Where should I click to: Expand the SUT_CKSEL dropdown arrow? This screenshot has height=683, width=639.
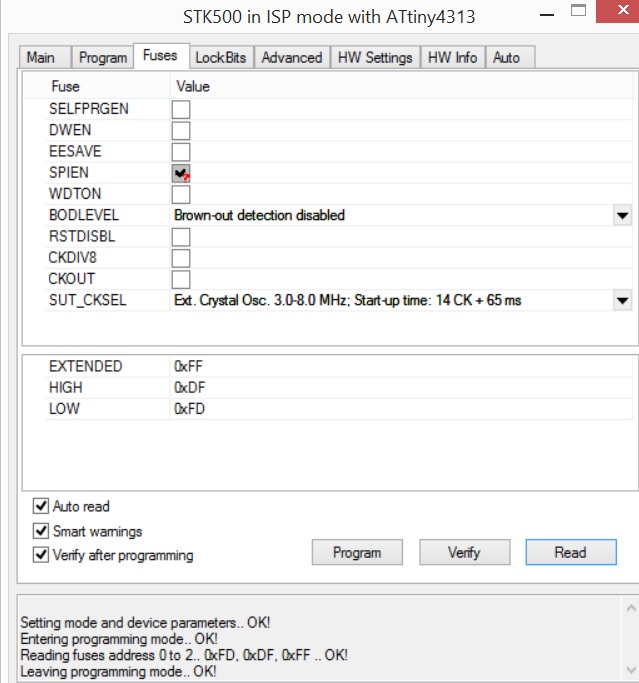pos(622,301)
